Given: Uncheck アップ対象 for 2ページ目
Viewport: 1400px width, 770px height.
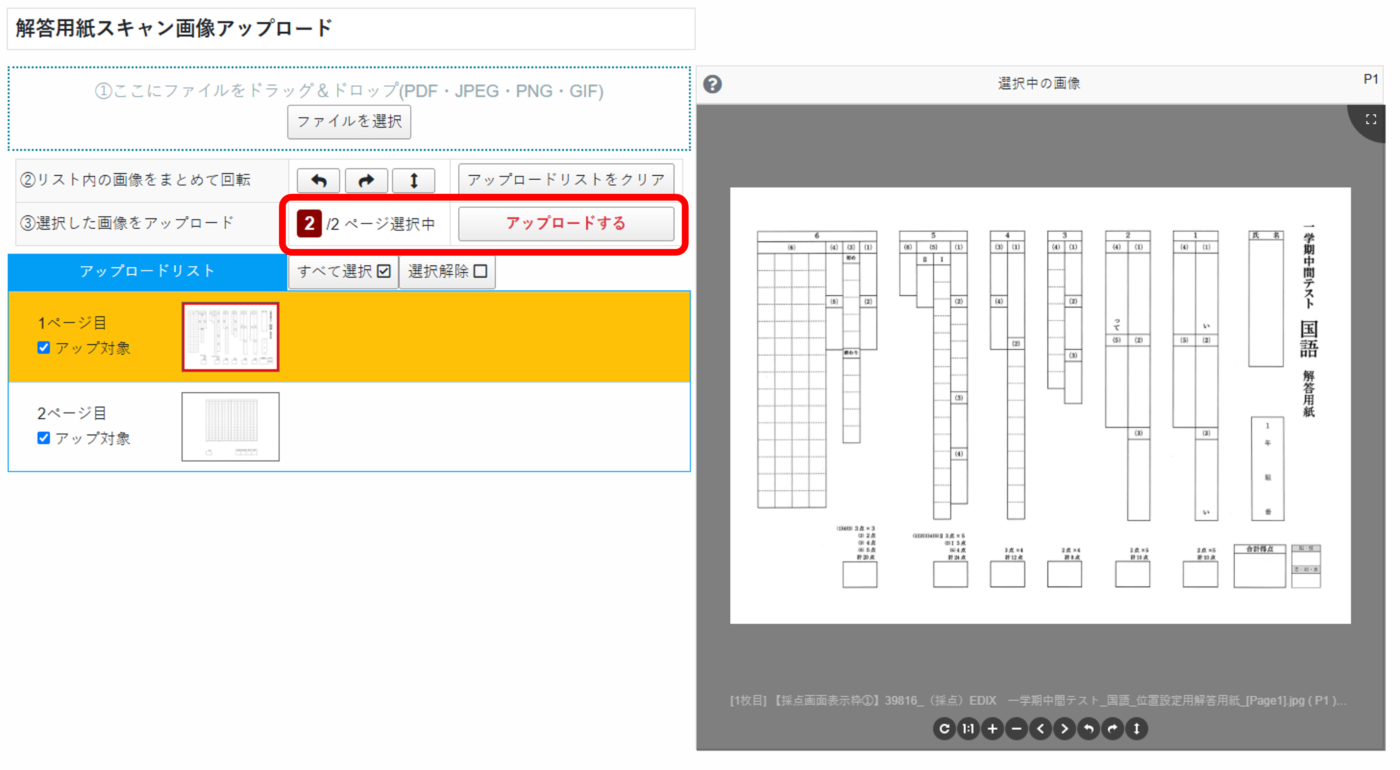Looking at the screenshot, I should coord(43,438).
